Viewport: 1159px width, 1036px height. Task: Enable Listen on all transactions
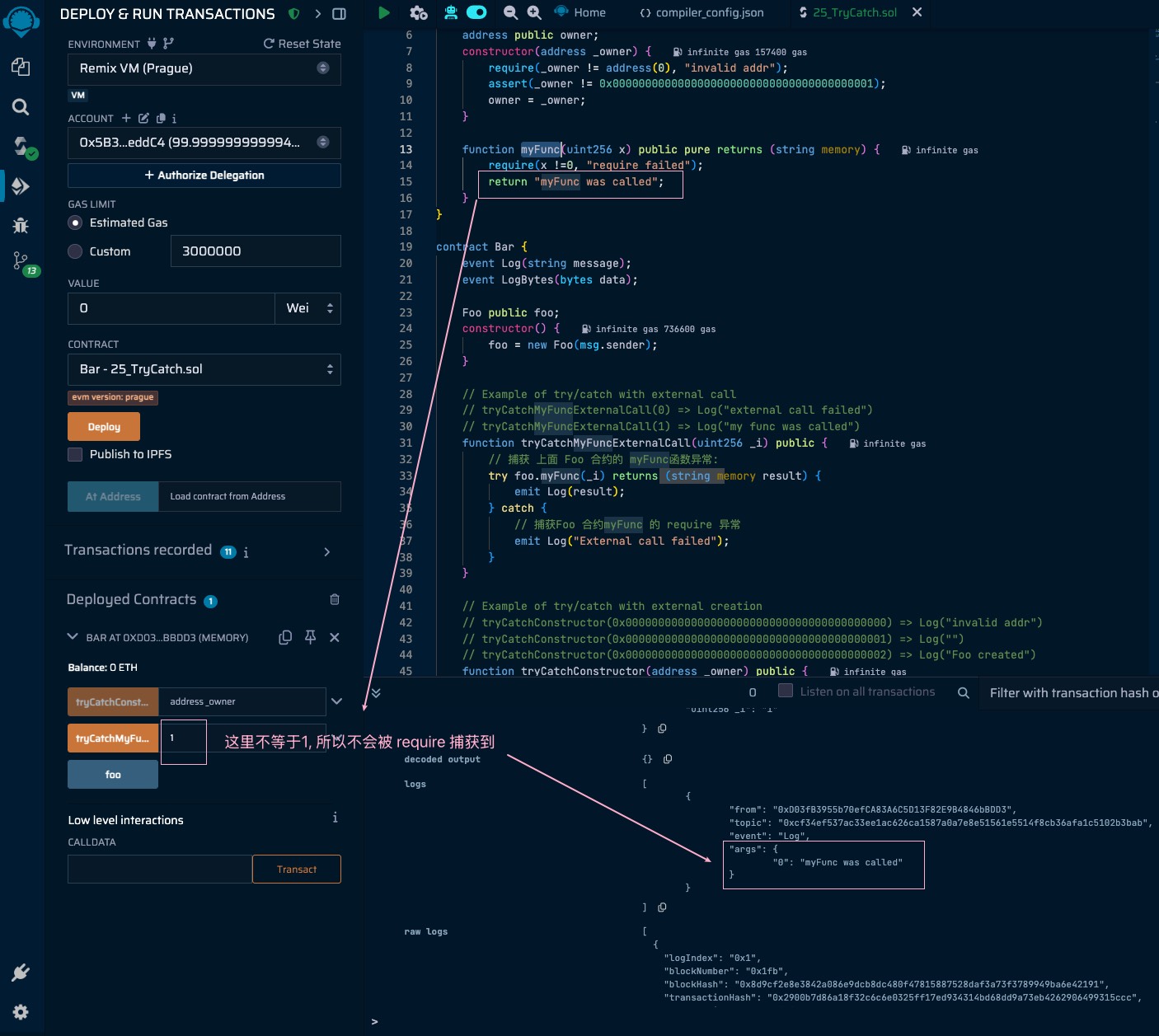click(x=784, y=691)
